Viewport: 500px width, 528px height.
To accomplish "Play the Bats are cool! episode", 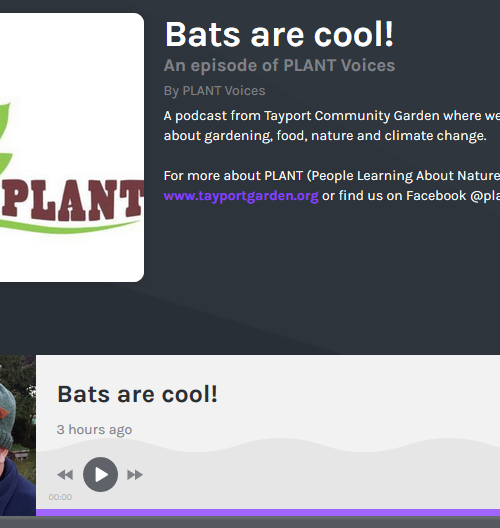I will [100, 474].
